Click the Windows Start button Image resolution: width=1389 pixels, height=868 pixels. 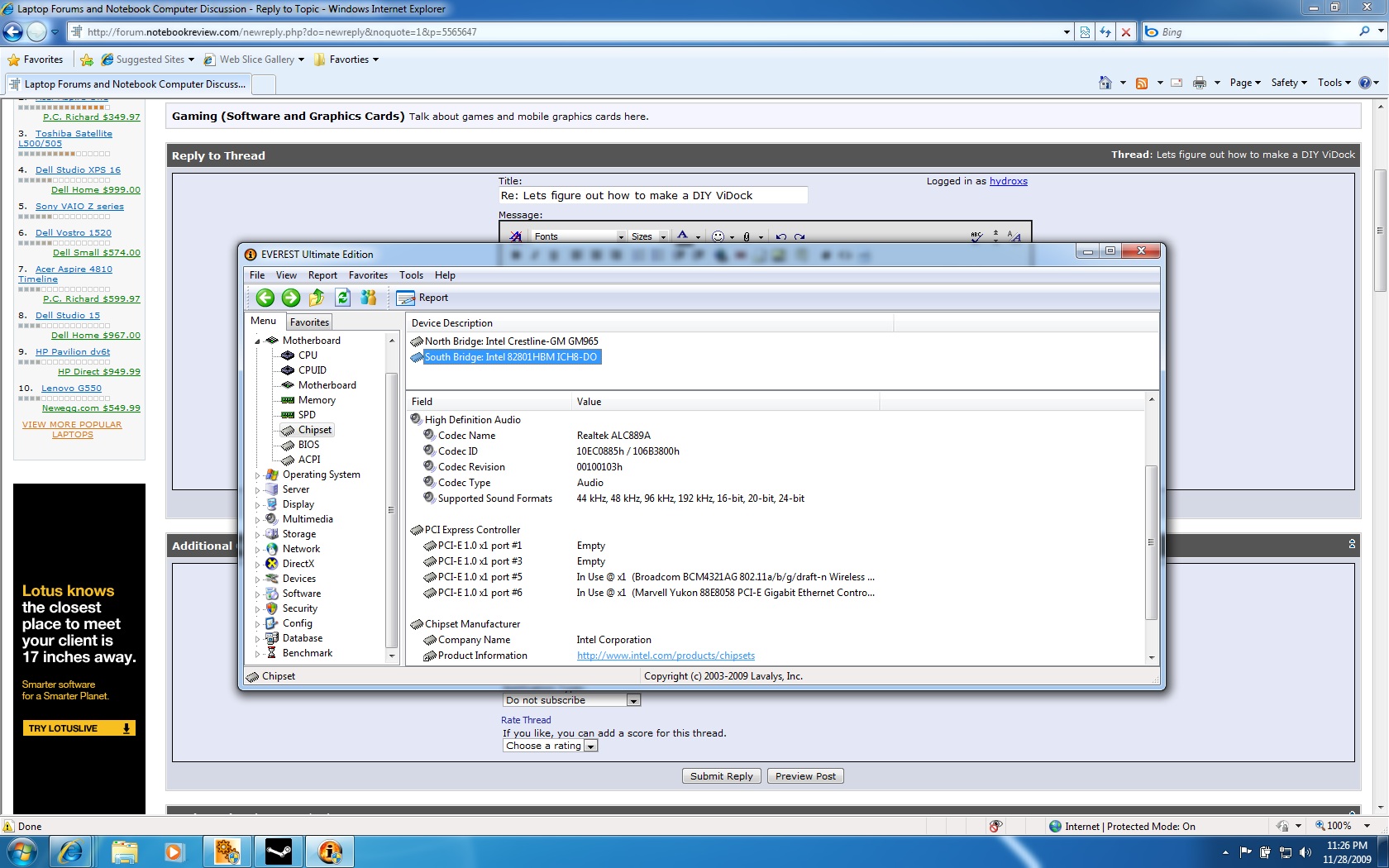click(x=21, y=851)
